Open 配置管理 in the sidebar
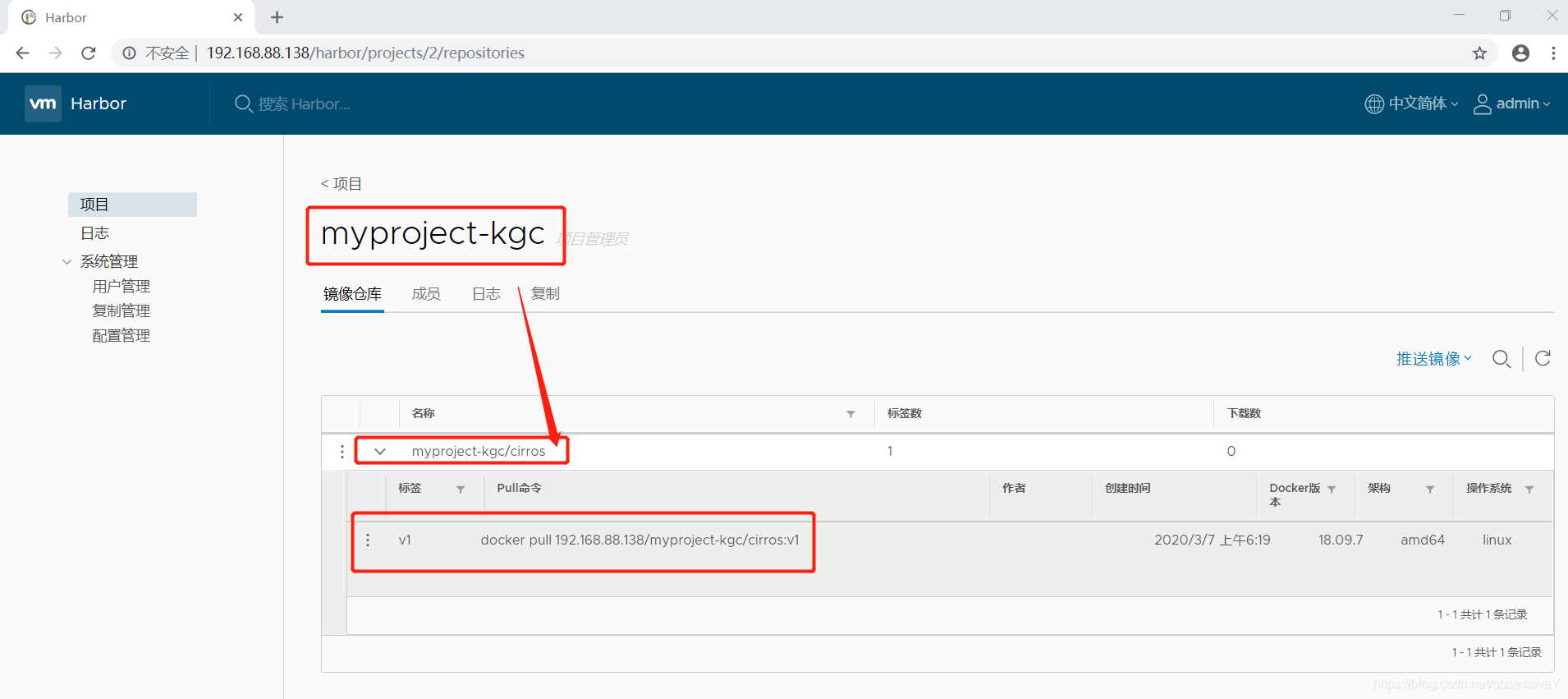 coord(121,336)
